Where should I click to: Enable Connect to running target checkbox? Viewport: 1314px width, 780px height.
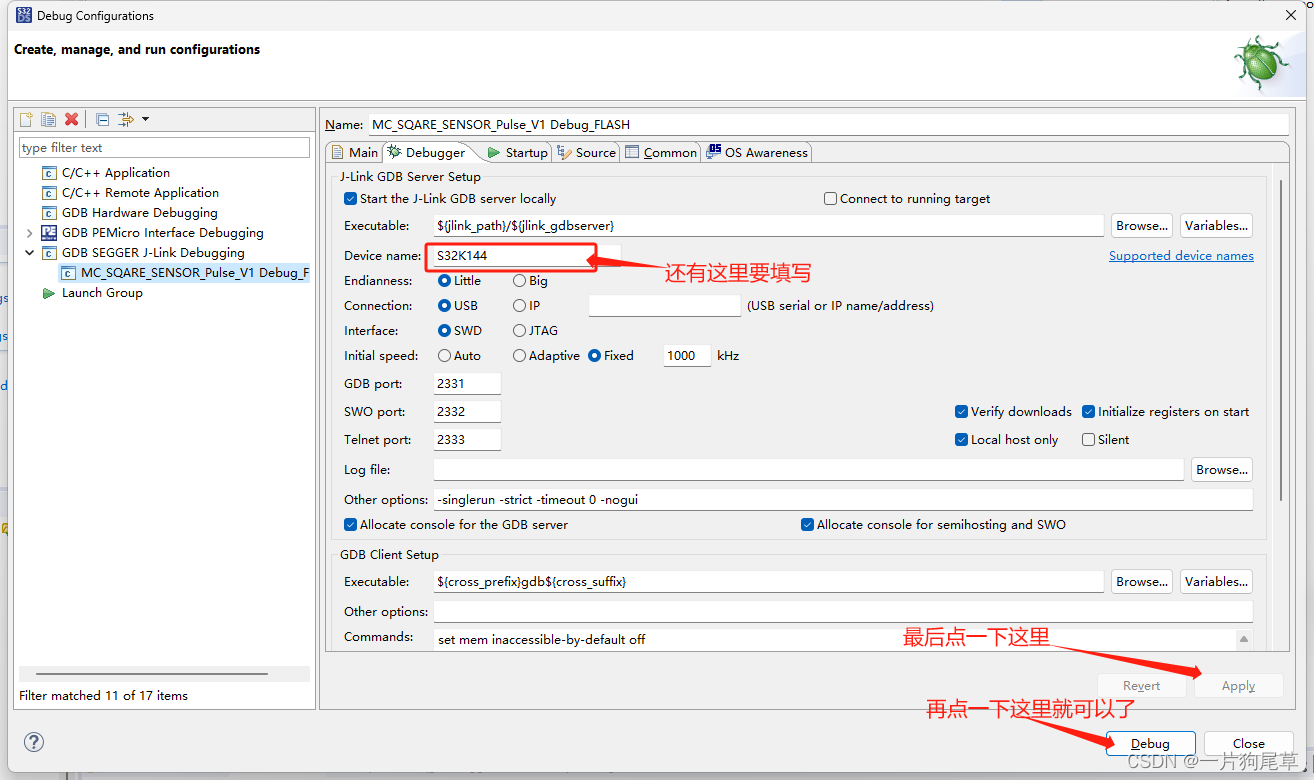[830, 199]
